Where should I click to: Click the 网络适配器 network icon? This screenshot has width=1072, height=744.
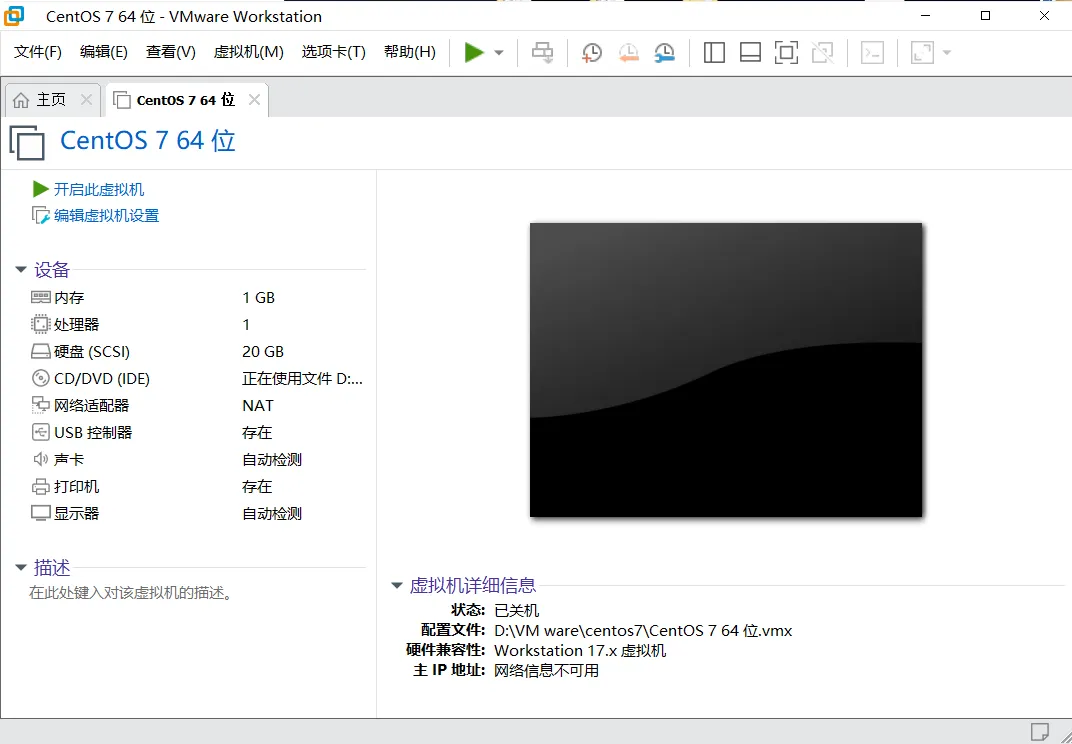40,406
